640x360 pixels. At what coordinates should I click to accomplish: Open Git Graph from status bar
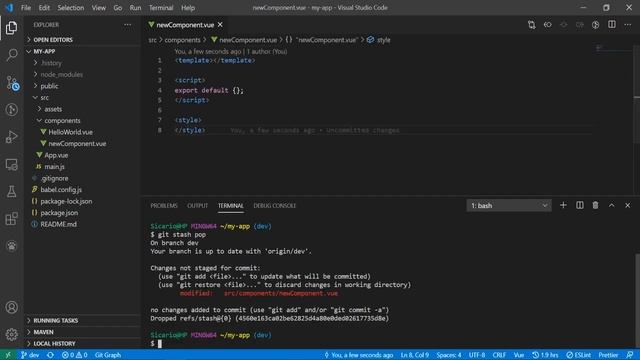tap(108, 355)
